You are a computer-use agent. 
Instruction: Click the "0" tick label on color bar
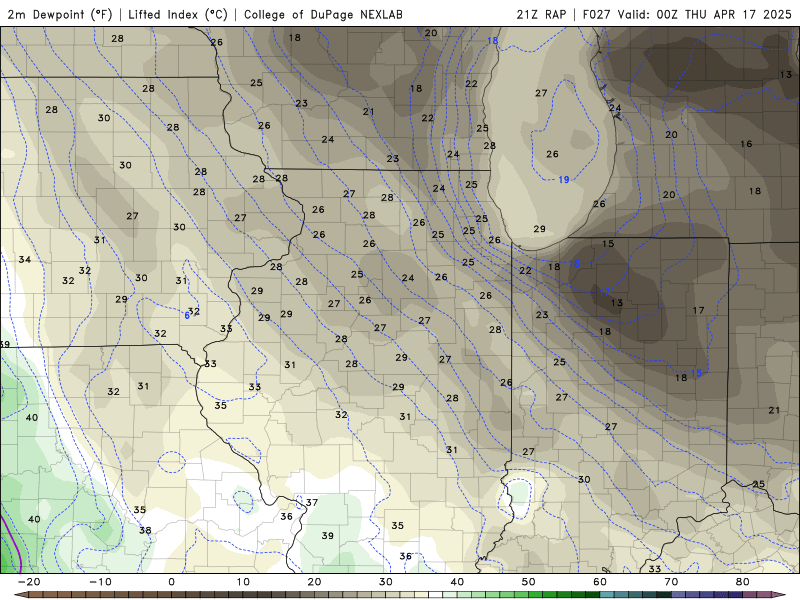click(171, 582)
